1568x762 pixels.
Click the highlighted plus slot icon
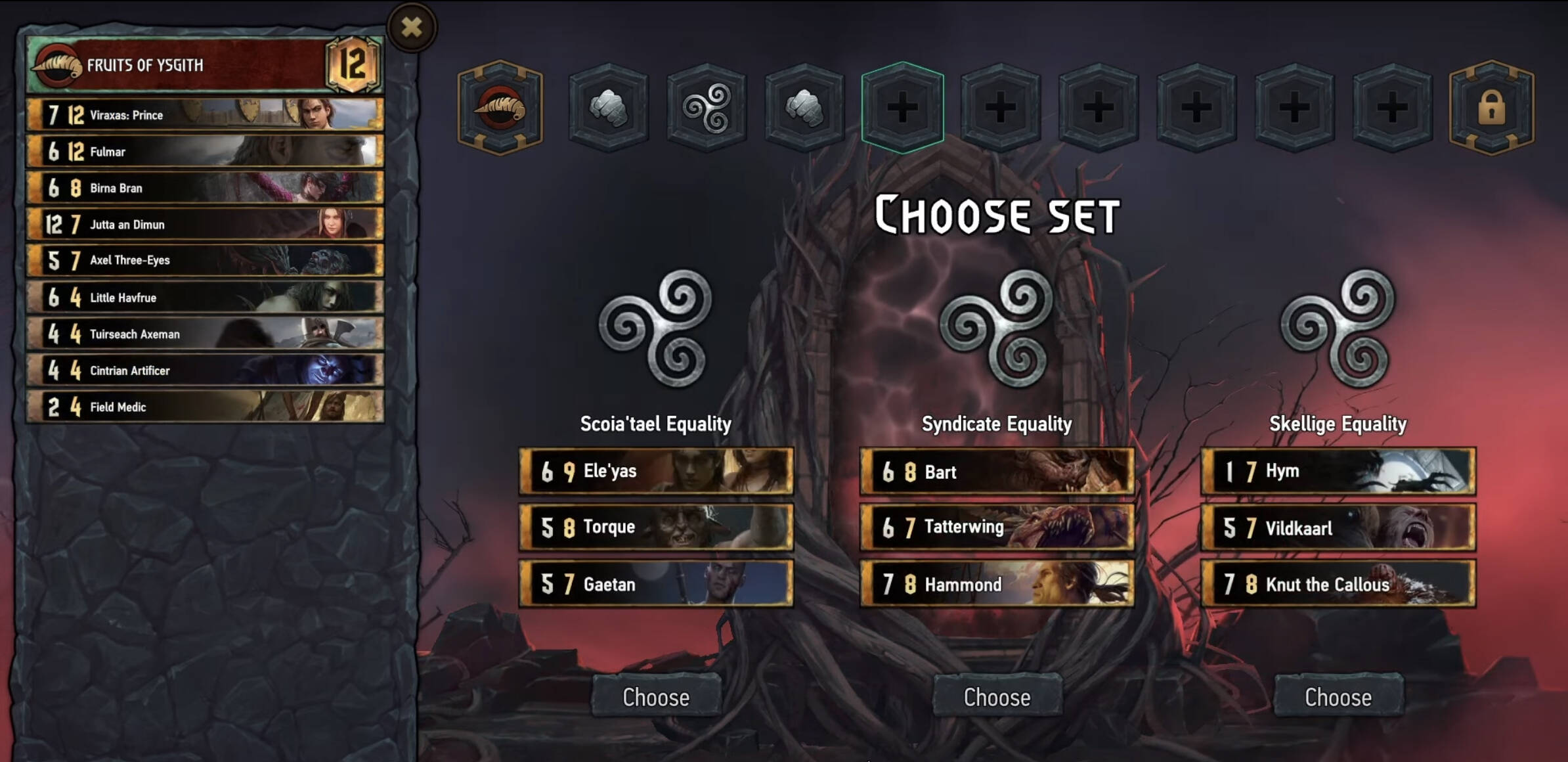pos(902,108)
